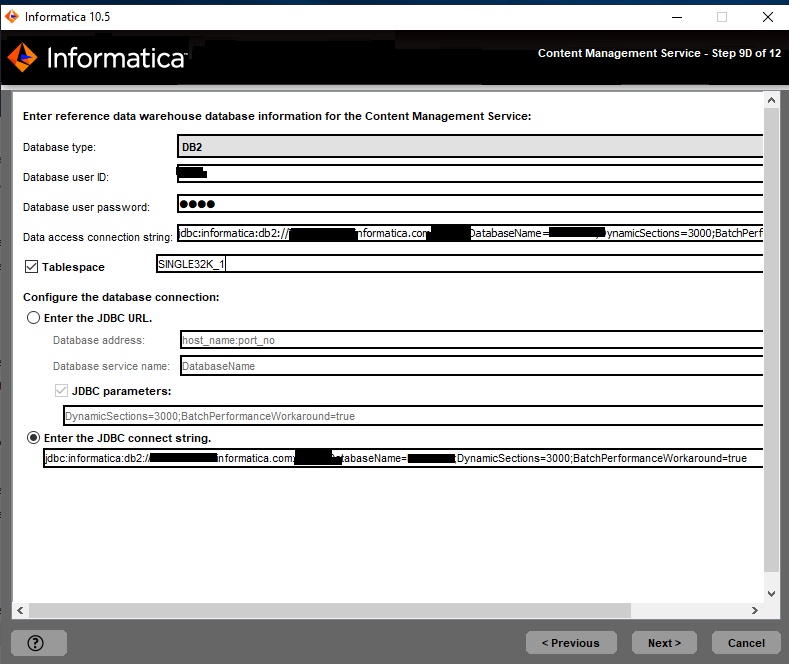The width and height of the screenshot is (789, 664).
Task: Click the 'Database service name:' label
Action: 111,366
